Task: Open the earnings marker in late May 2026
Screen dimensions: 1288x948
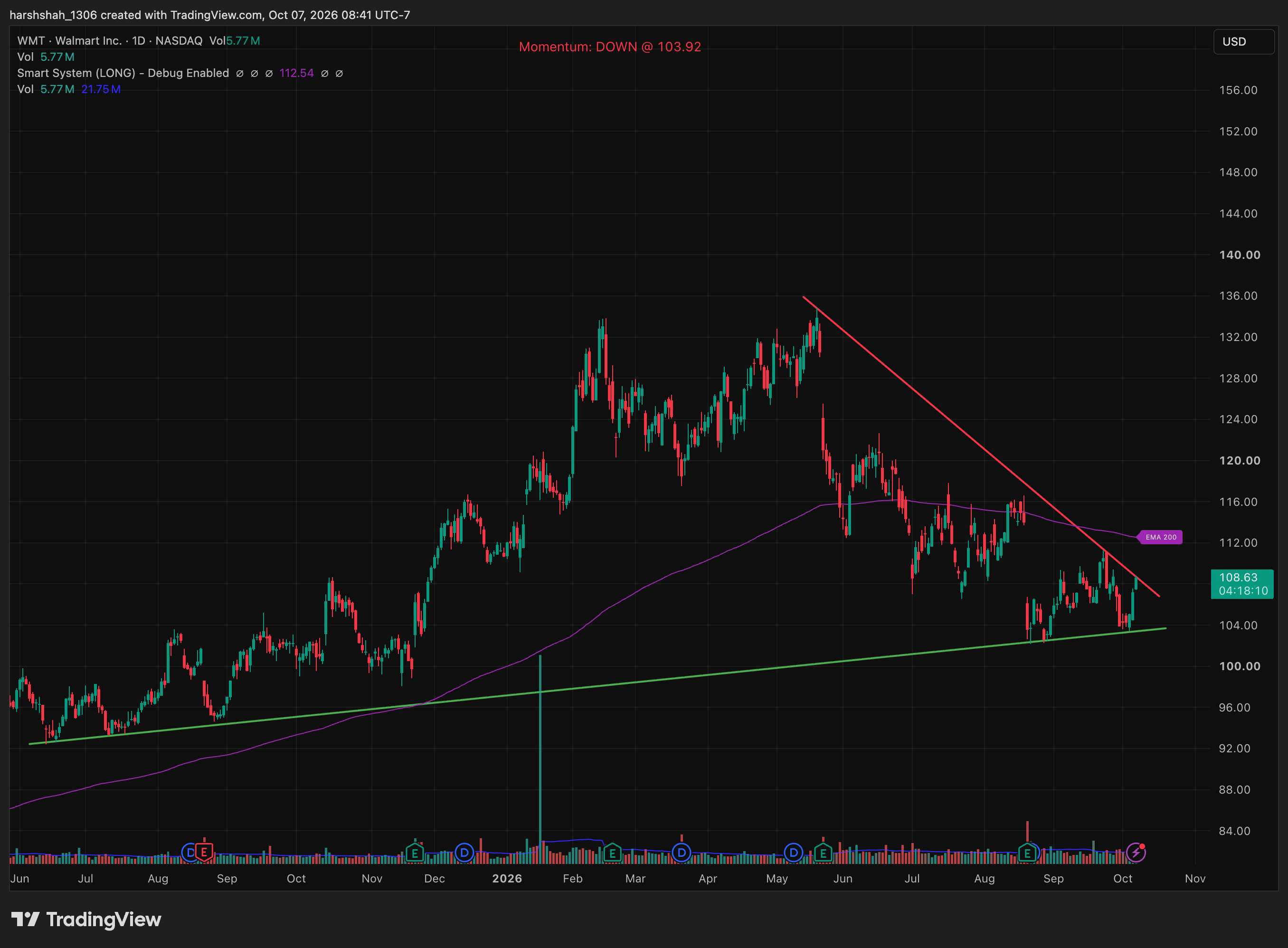Action: click(824, 853)
